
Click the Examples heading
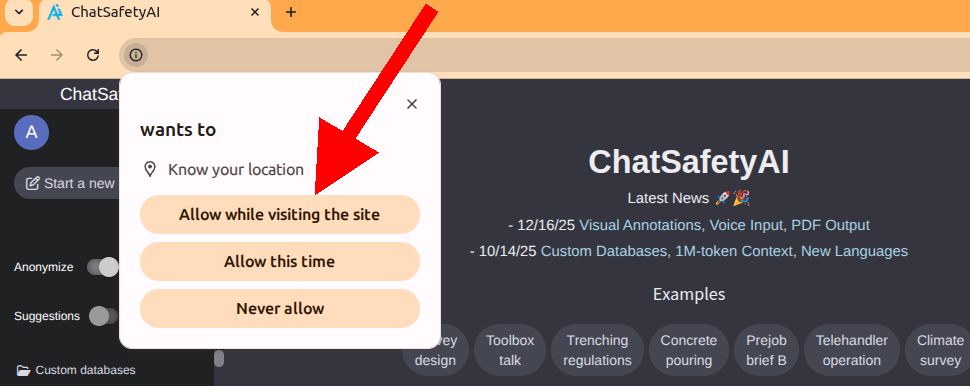tap(689, 294)
